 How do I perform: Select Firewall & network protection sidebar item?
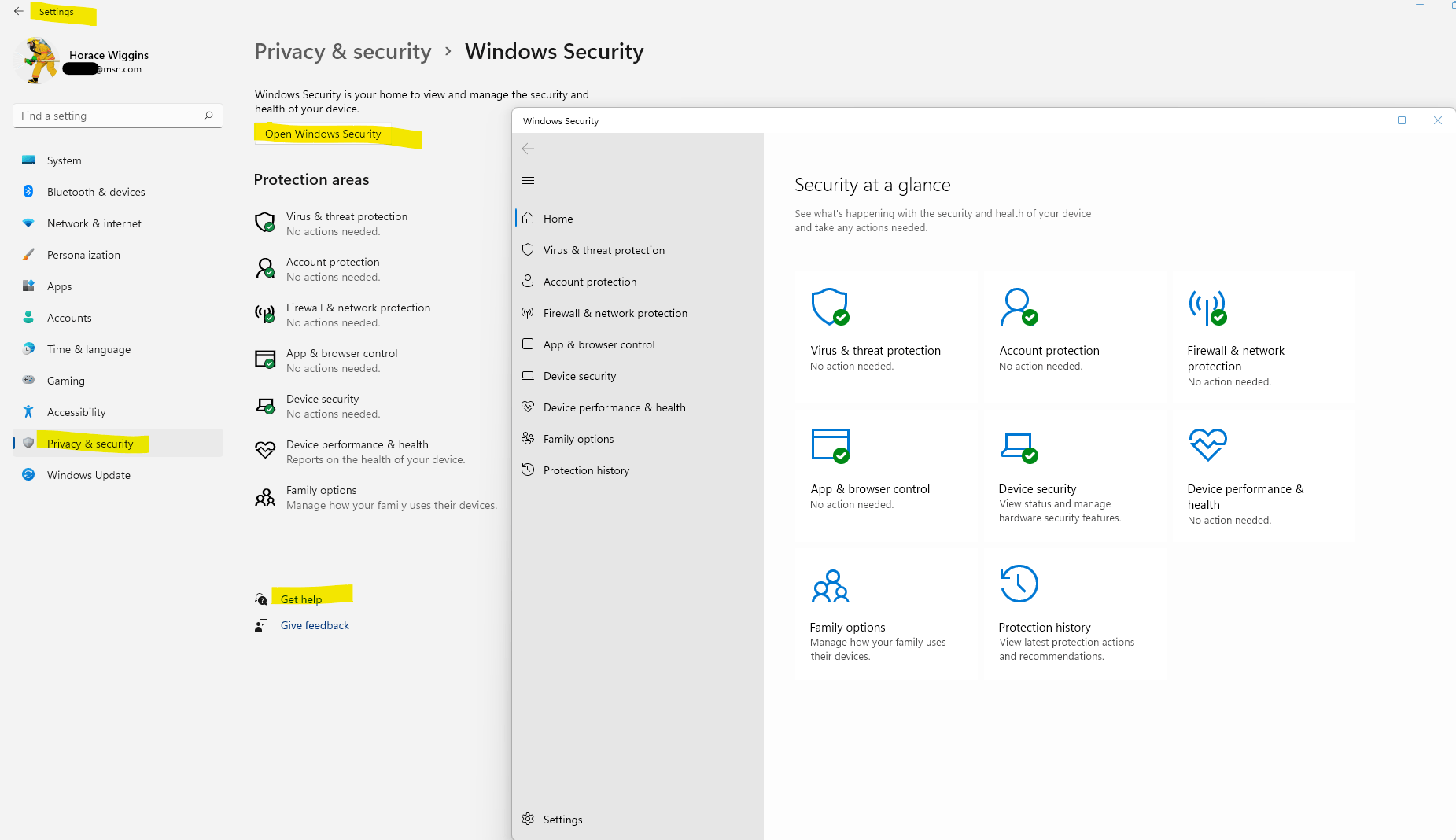[x=638, y=313]
